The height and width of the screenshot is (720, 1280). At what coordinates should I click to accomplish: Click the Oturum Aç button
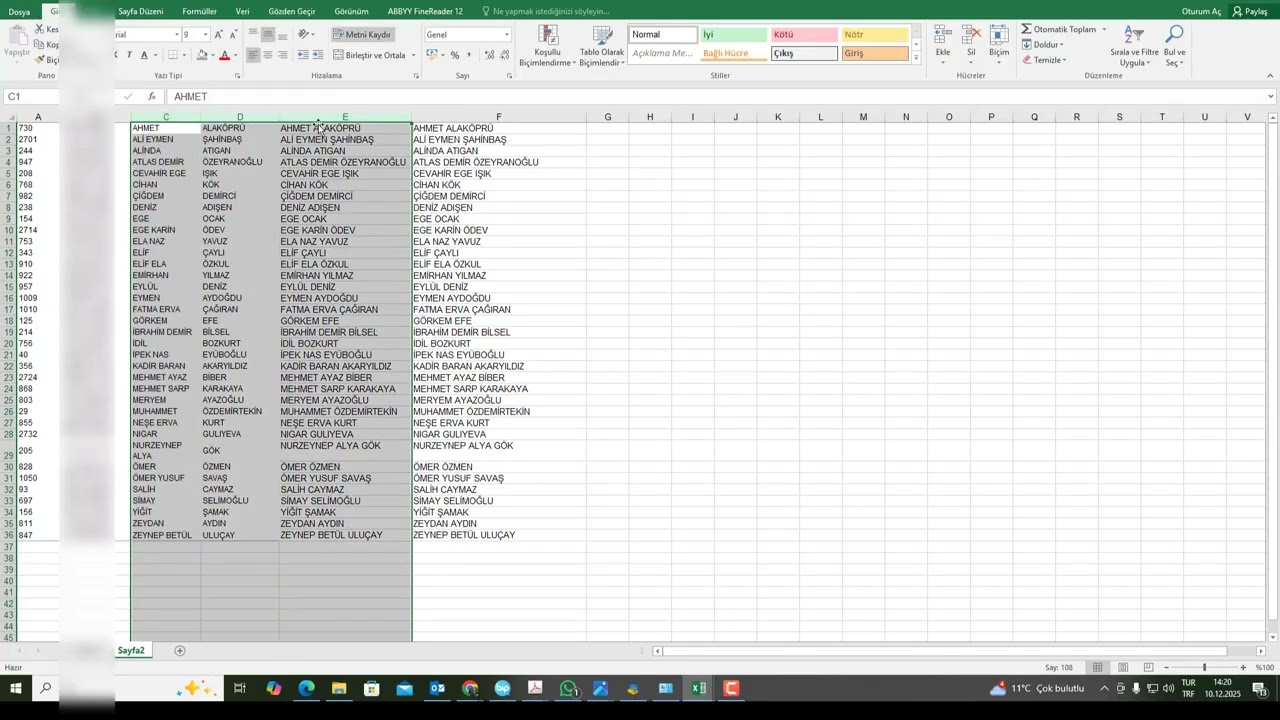click(1201, 11)
